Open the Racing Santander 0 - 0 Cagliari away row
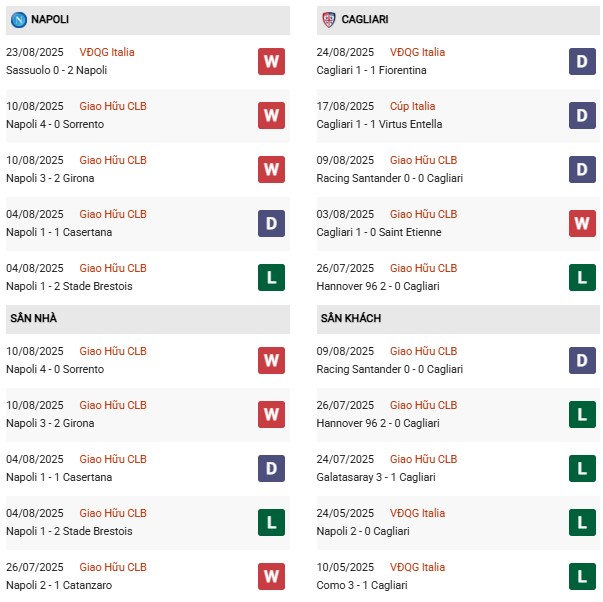 [392, 369]
